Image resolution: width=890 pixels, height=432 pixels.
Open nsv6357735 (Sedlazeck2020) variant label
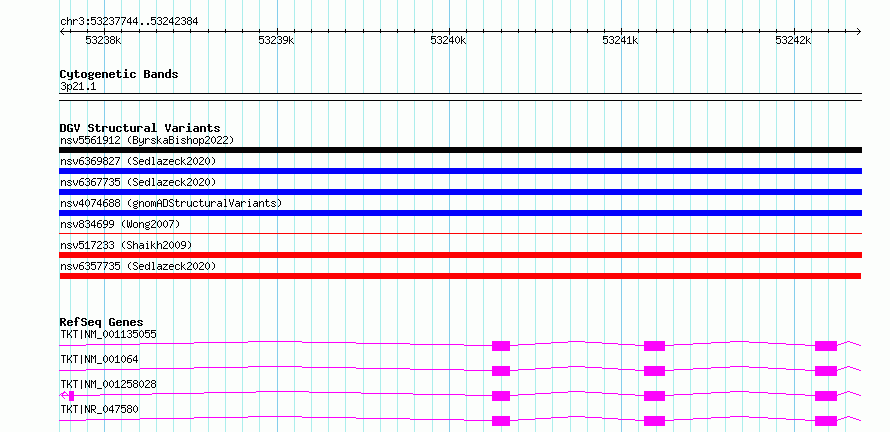[x=138, y=266]
